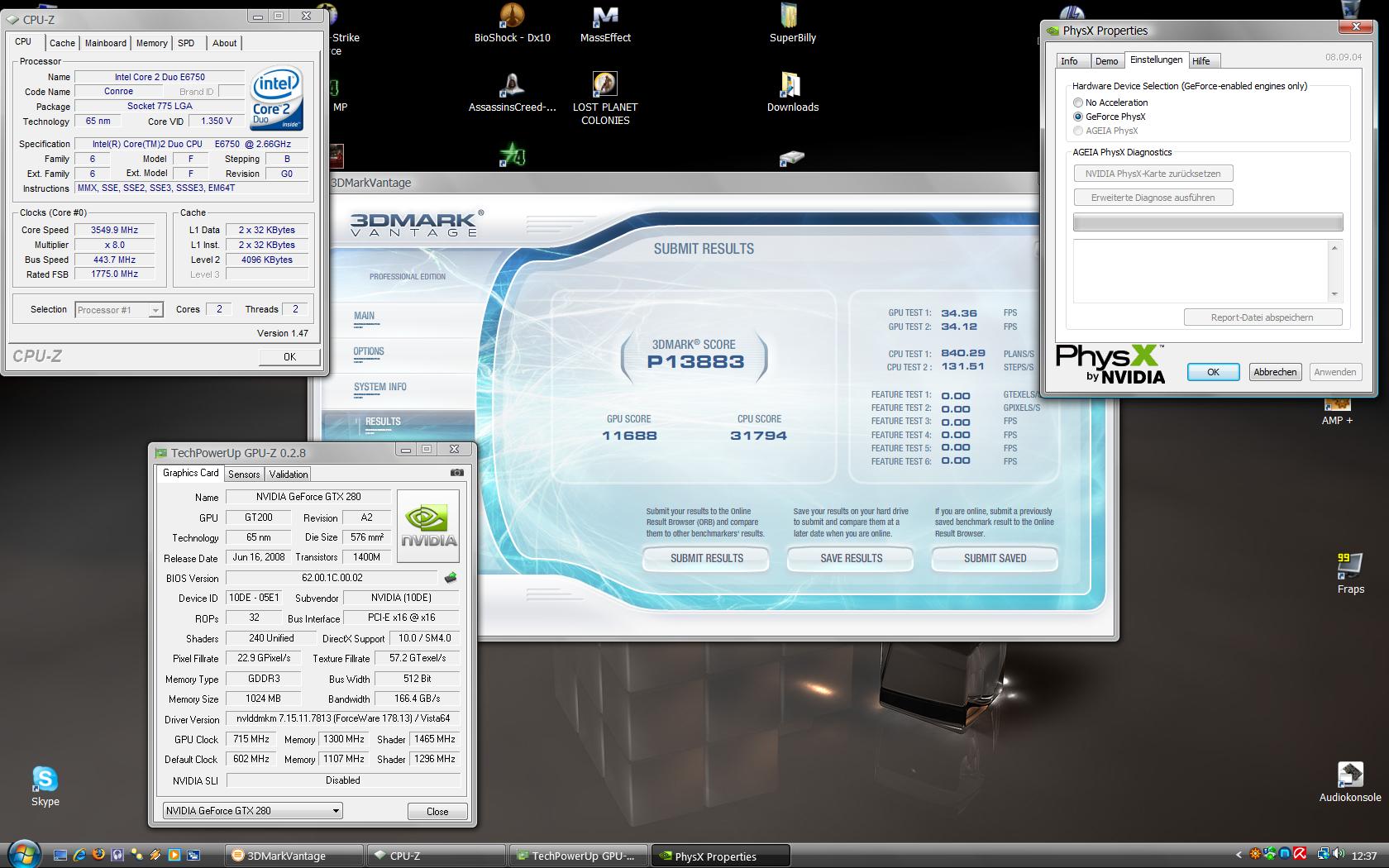Screen dimensions: 1389x868
Task: Open the volume speaker tray icon
Action: click(x=1338, y=855)
